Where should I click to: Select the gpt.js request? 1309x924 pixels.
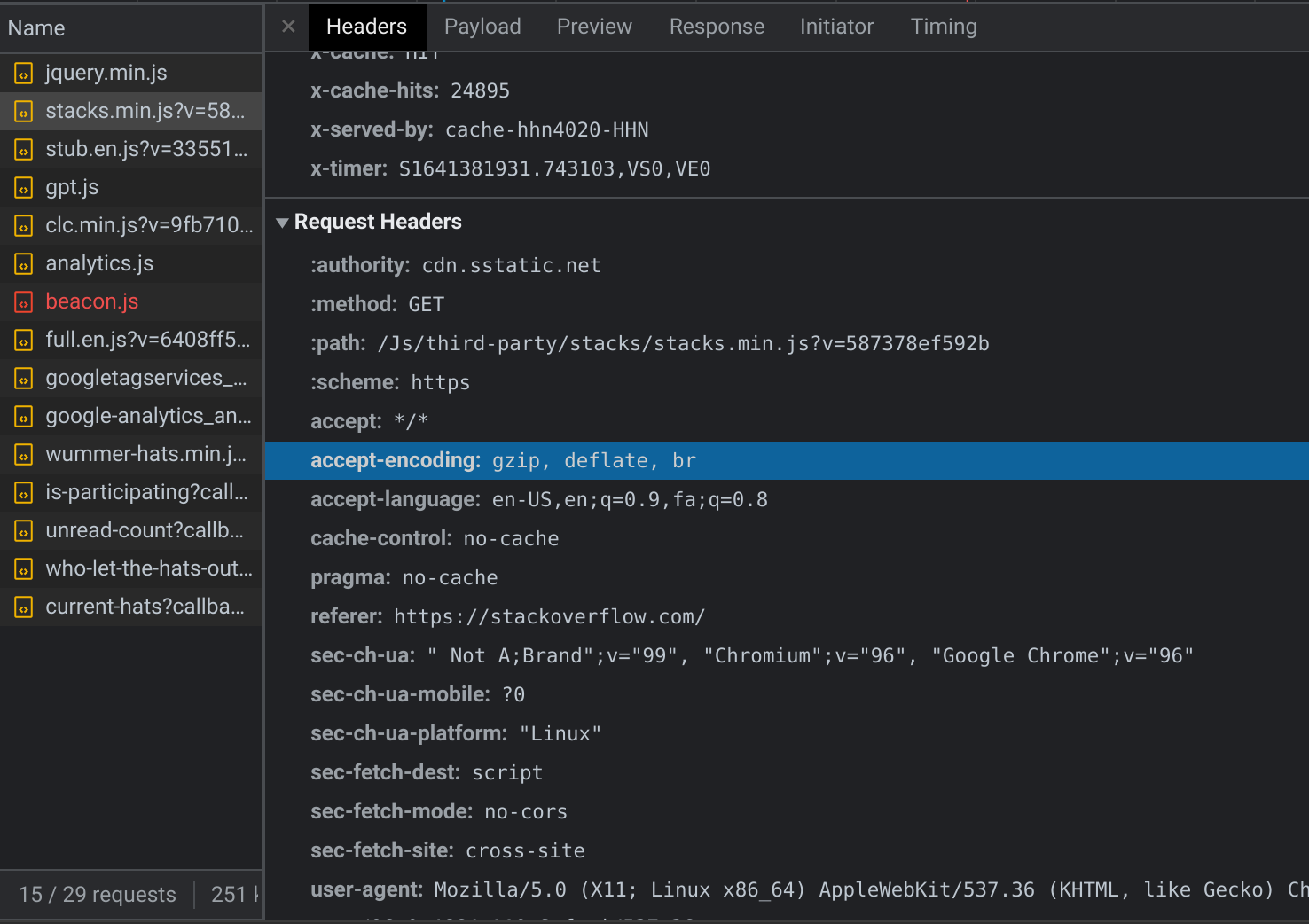pyautogui.click(x=131, y=187)
